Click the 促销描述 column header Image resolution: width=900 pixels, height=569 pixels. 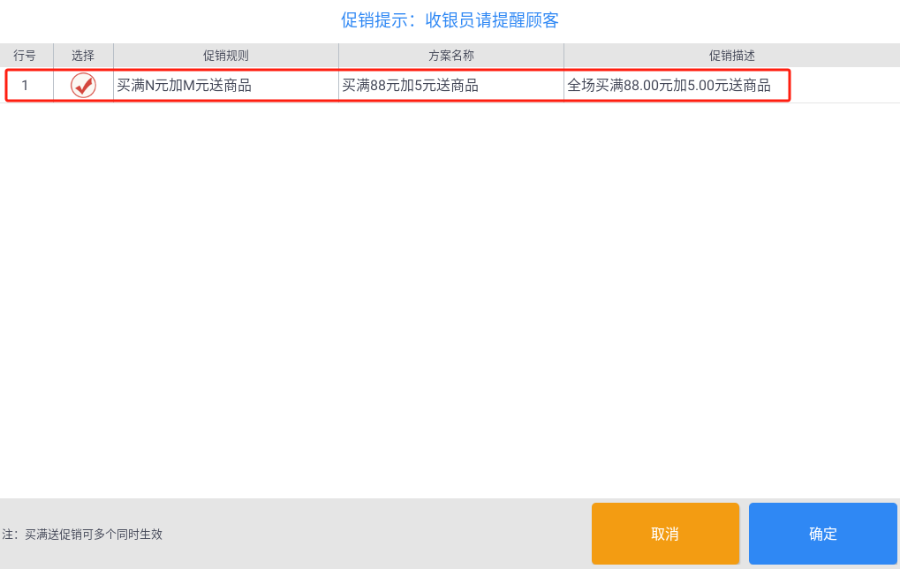(x=732, y=56)
